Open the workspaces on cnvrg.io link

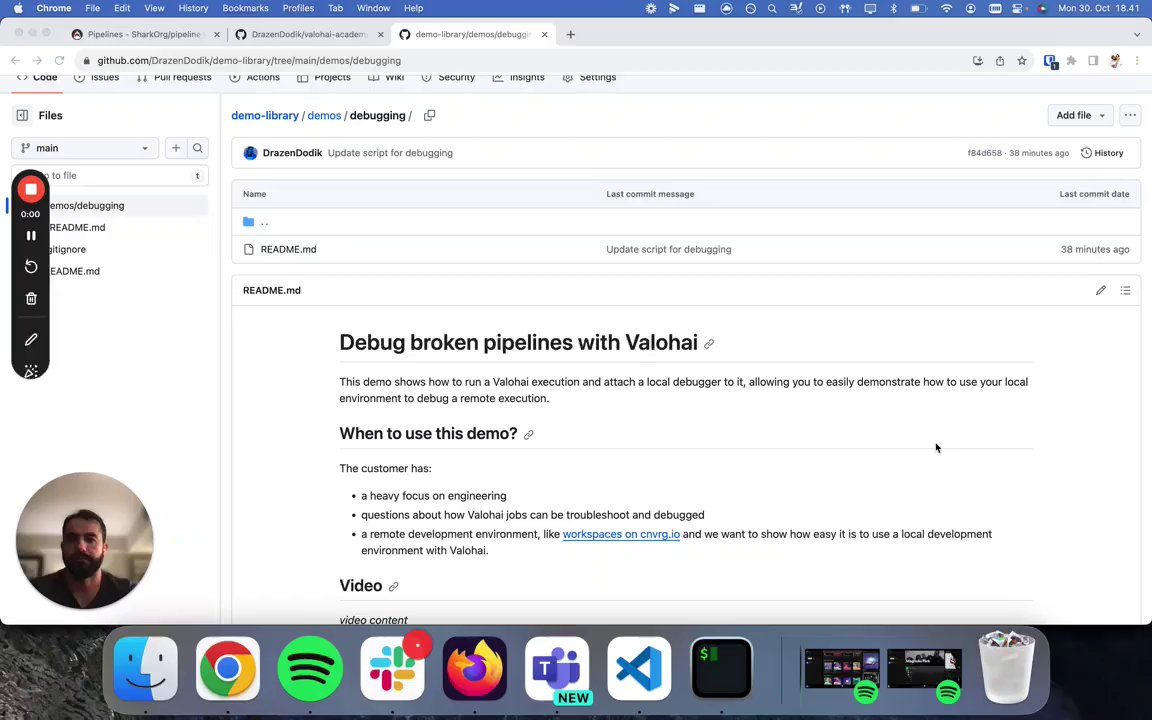tap(621, 534)
